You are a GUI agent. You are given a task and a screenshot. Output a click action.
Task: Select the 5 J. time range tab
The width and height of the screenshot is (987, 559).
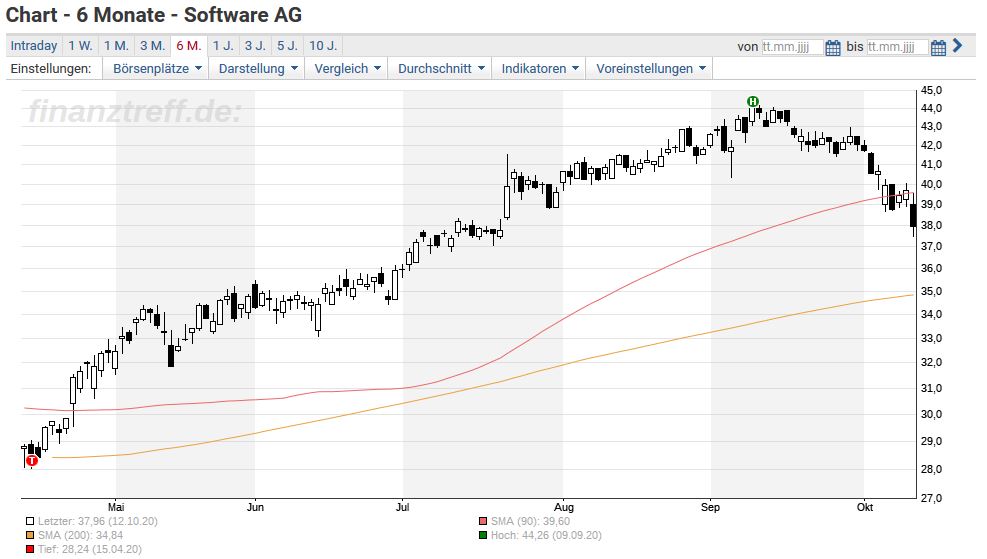287,46
